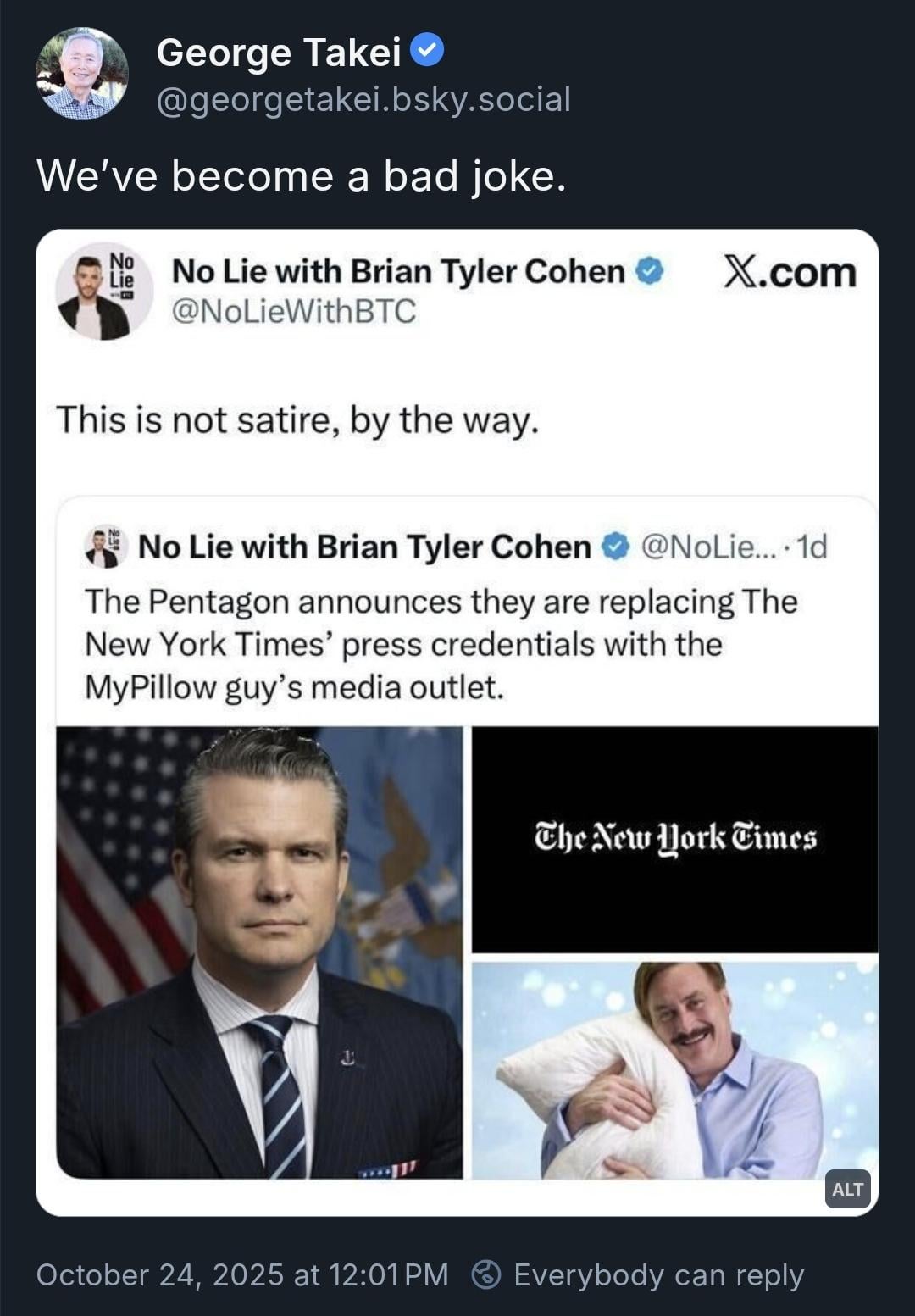Open George Takei's profile avatar
The height and width of the screenshot is (1316, 915).
82,74
